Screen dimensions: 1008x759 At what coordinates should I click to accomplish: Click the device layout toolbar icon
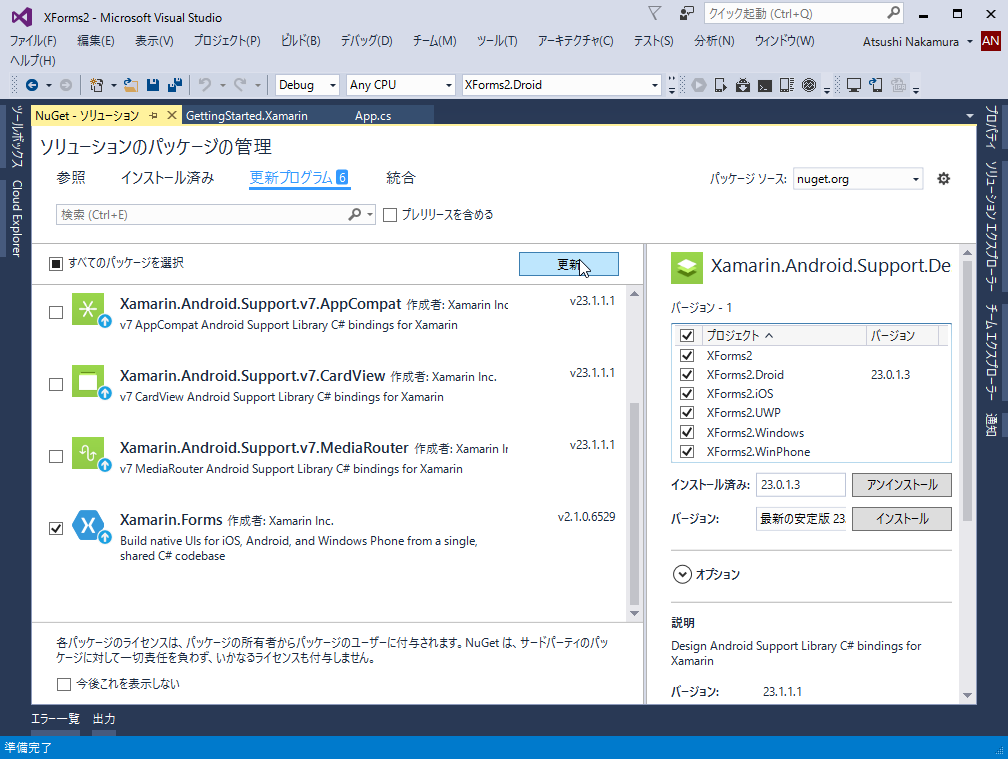tap(786, 85)
